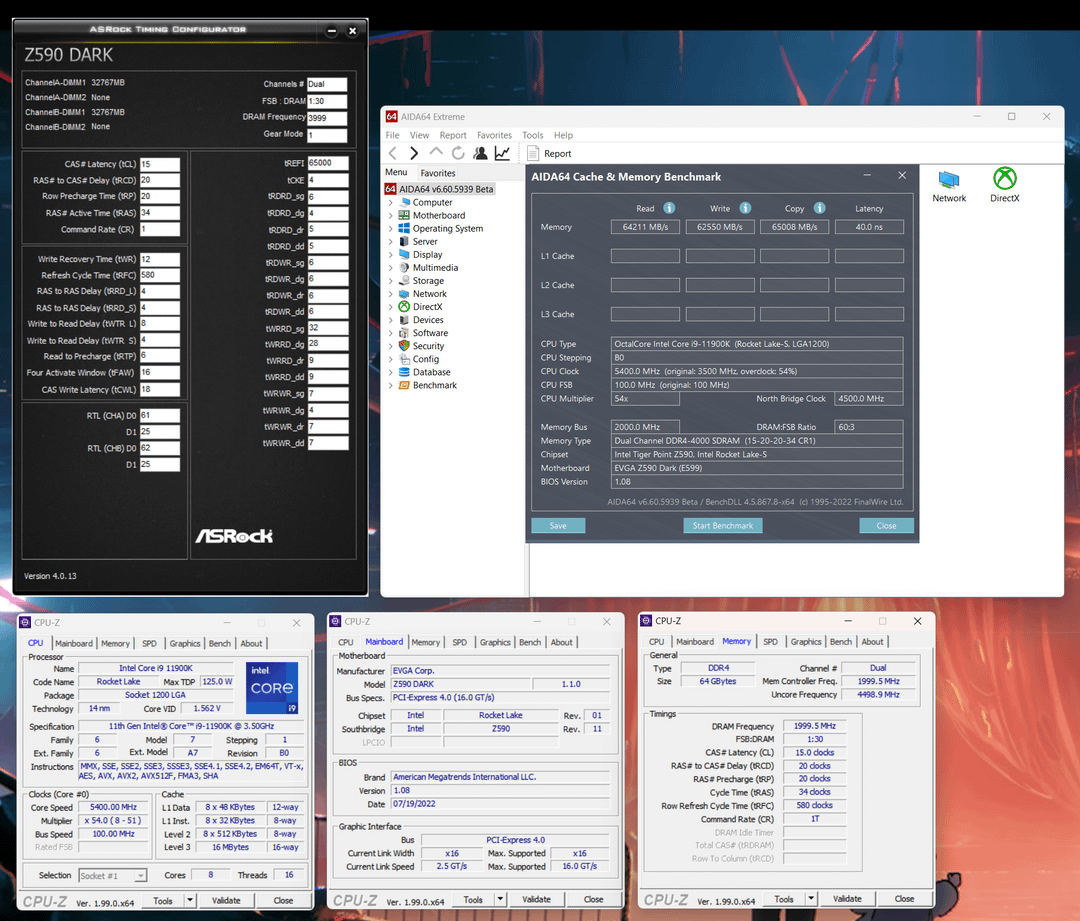Expand the Multimedia tree node arrow

pos(391,268)
